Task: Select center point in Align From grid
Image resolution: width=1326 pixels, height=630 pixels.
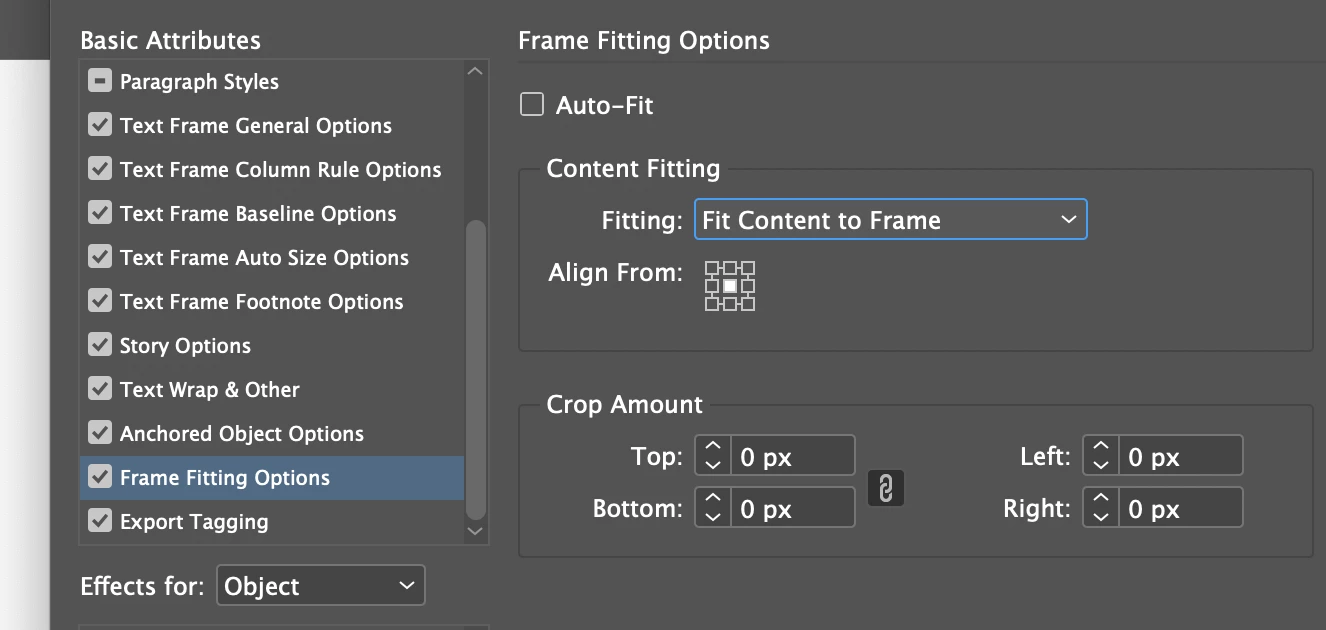Action: point(730,286)
